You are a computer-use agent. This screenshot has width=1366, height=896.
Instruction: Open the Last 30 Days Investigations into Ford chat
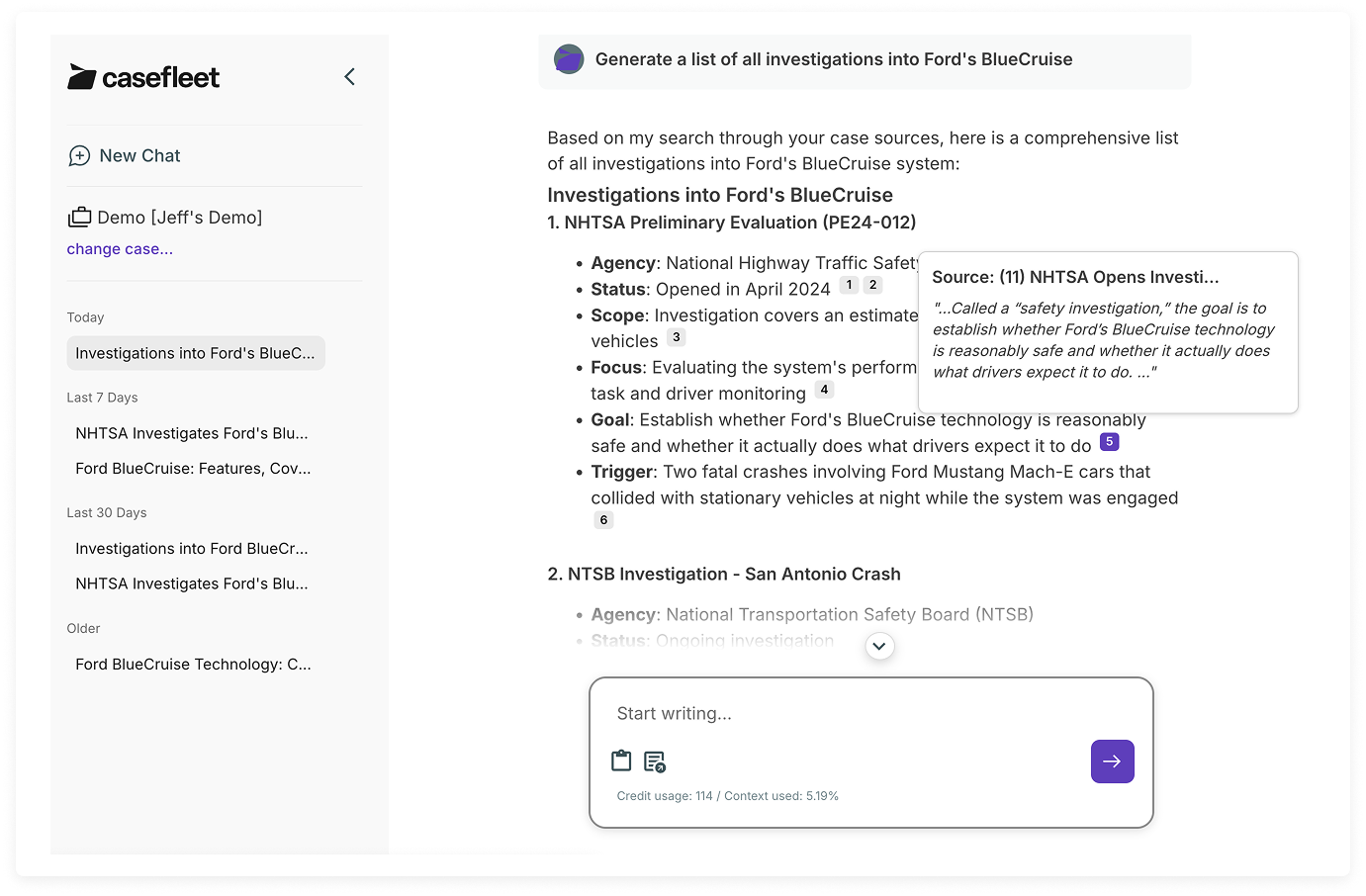tap(192, 549)
